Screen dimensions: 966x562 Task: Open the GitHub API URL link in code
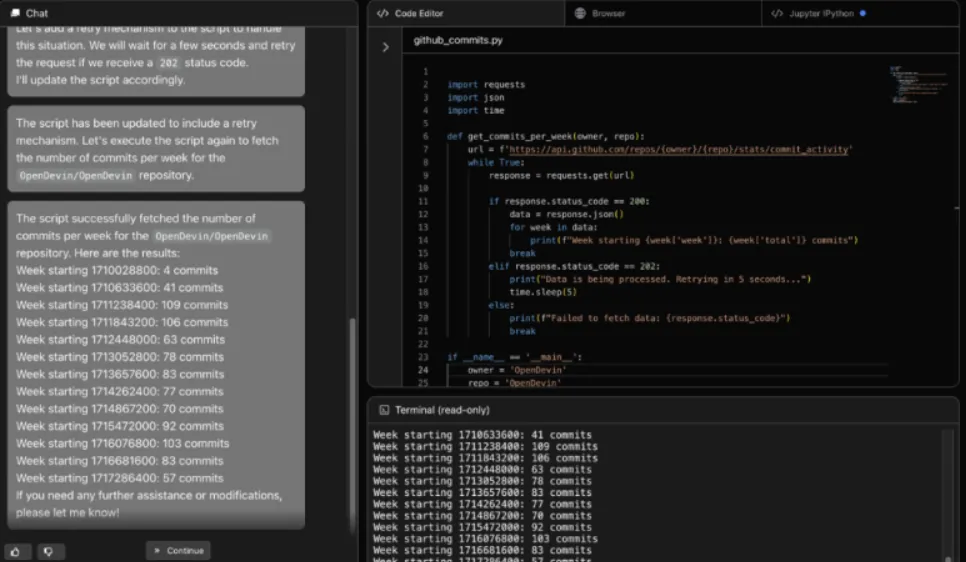(x=678, y=149)
